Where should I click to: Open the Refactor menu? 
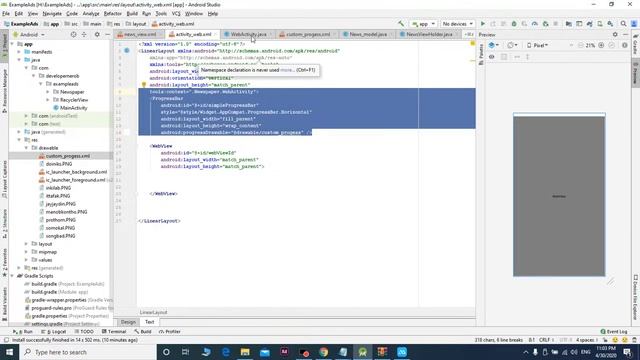pos(113,13)
